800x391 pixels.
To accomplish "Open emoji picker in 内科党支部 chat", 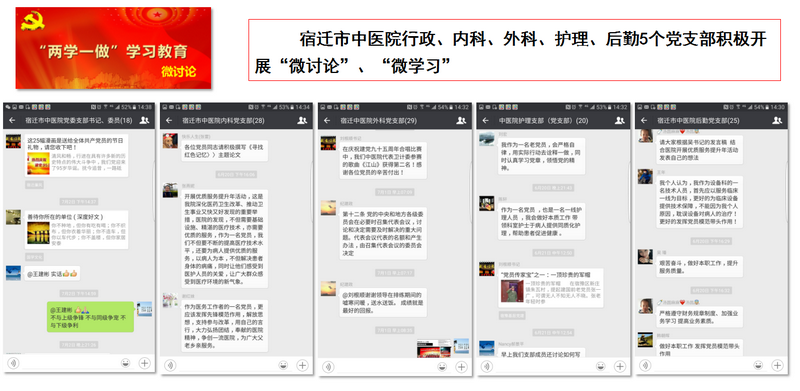I will coord(283,365).
